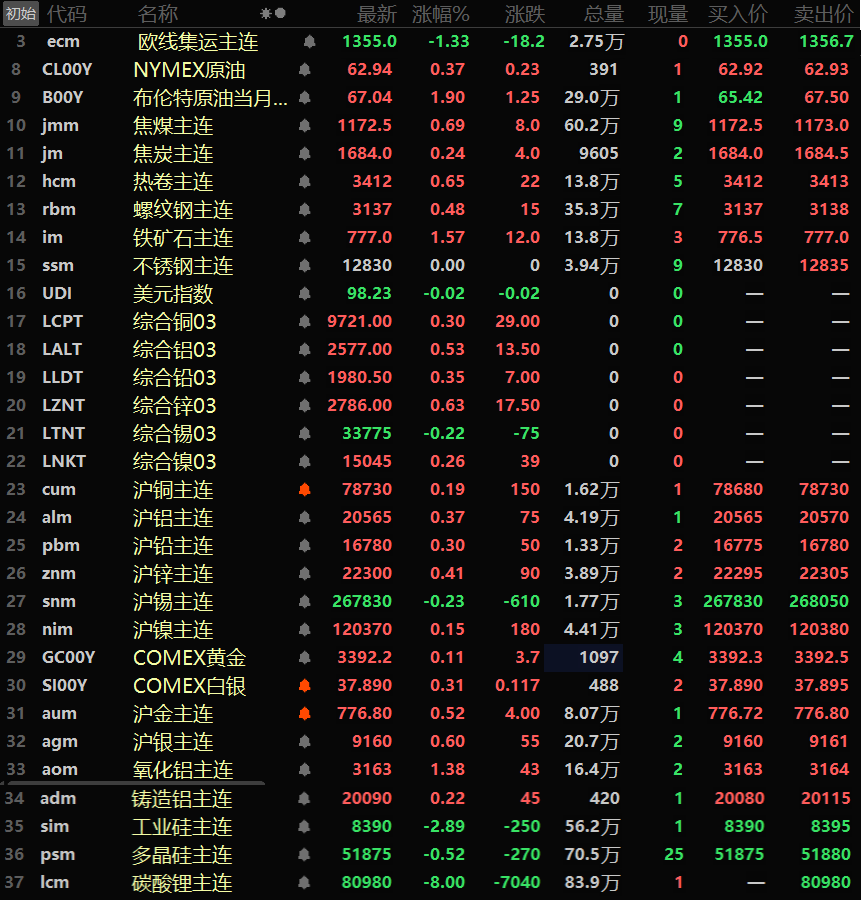Click the alert bell for 铁矿石主连
The image size is (861, 900).
[304, 238]
